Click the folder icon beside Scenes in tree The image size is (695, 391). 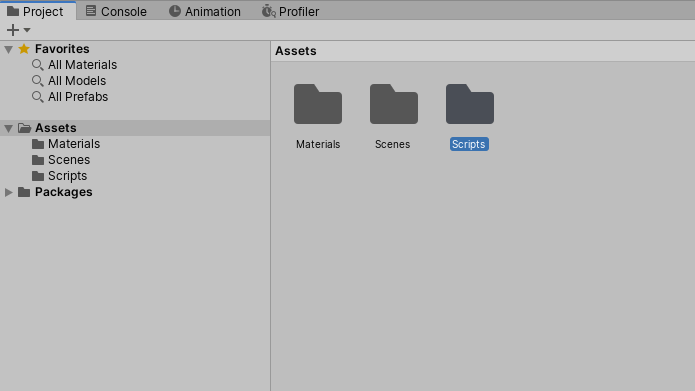[38, 160]
